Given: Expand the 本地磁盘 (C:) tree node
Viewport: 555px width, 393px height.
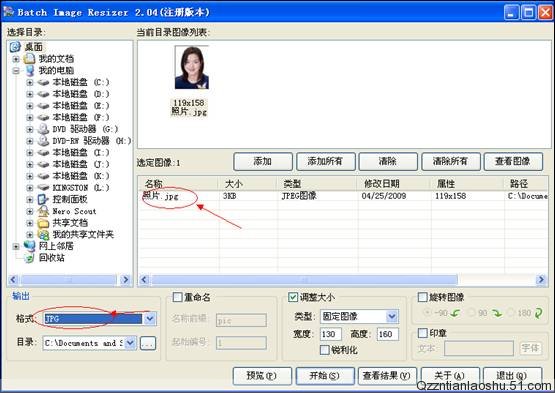Looking at the screenshot, I should click(30, 82).
